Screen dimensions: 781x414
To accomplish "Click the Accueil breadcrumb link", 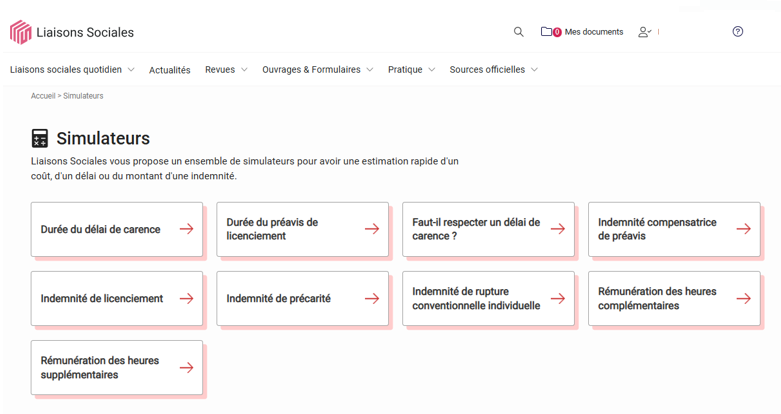I will [43, 96].
